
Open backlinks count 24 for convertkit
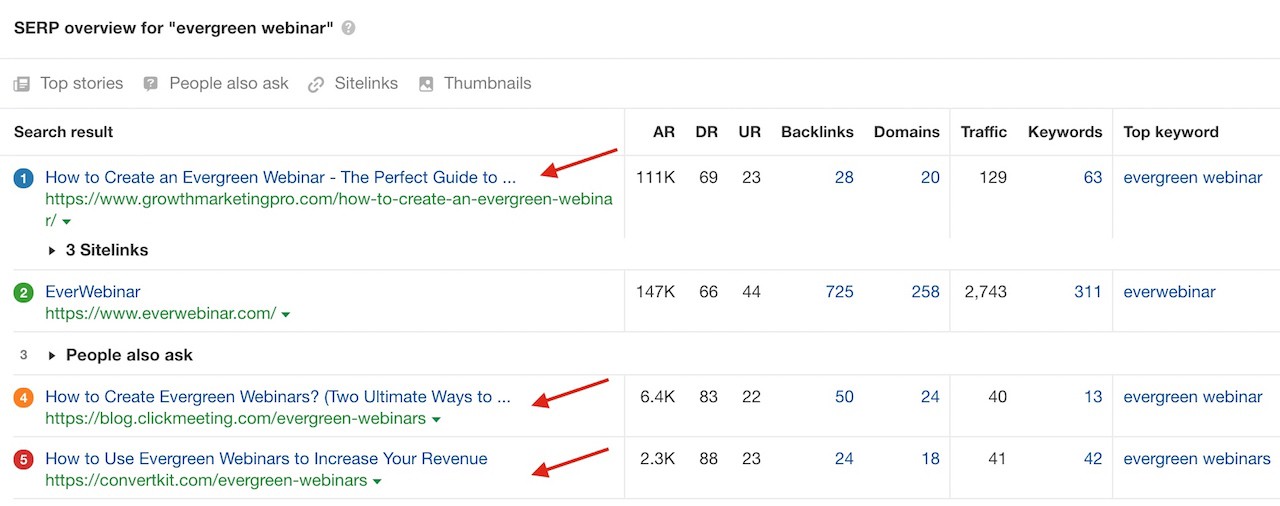click(844, 459)
